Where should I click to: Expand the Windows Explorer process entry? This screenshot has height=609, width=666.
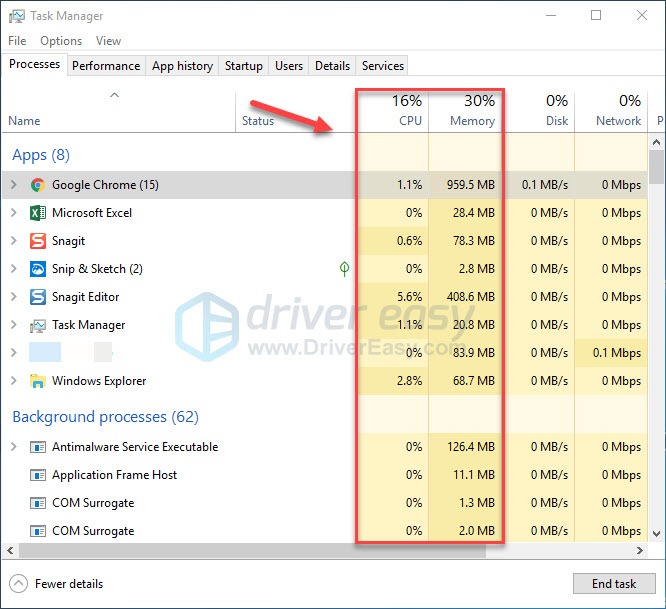pos(13,381)
